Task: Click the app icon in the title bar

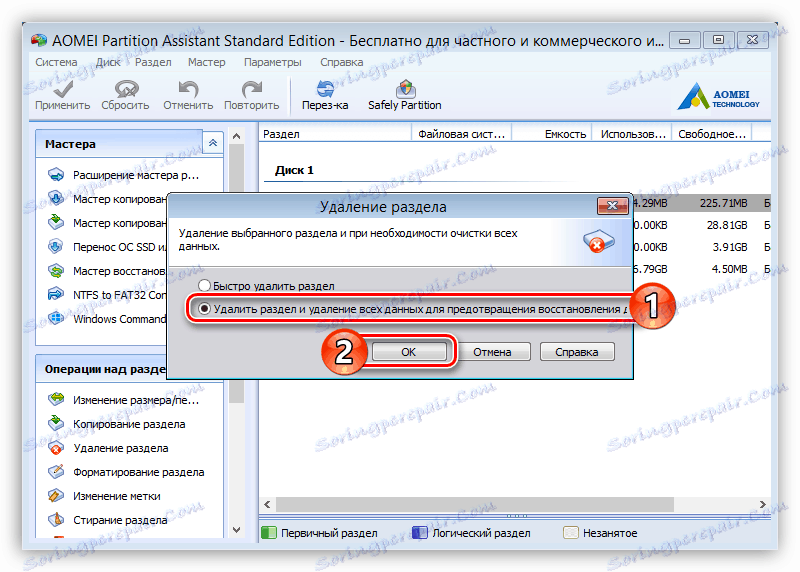Action: point(39,40)
